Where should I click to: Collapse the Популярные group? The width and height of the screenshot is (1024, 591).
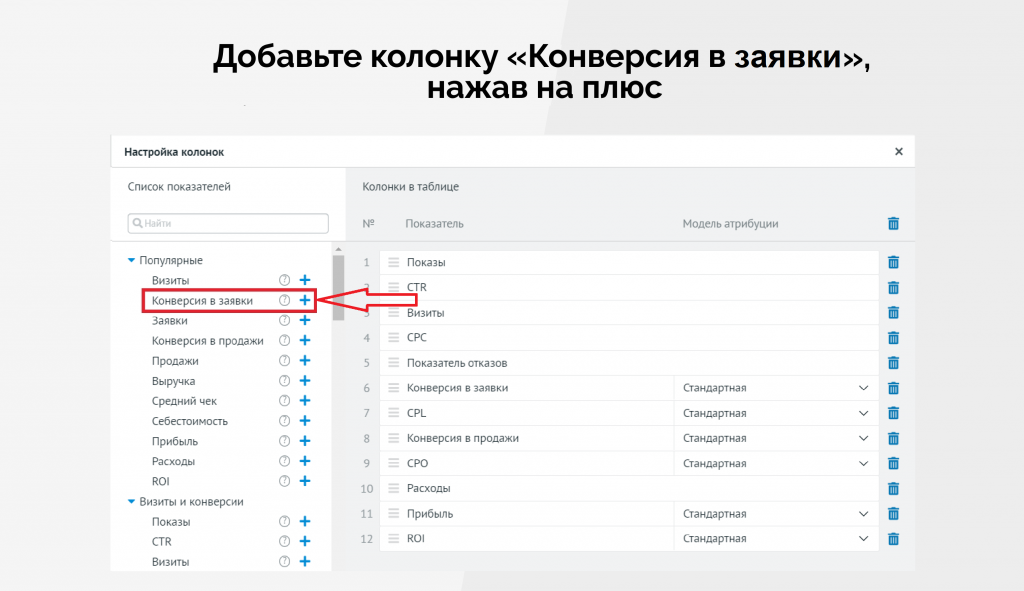[131, 261]
